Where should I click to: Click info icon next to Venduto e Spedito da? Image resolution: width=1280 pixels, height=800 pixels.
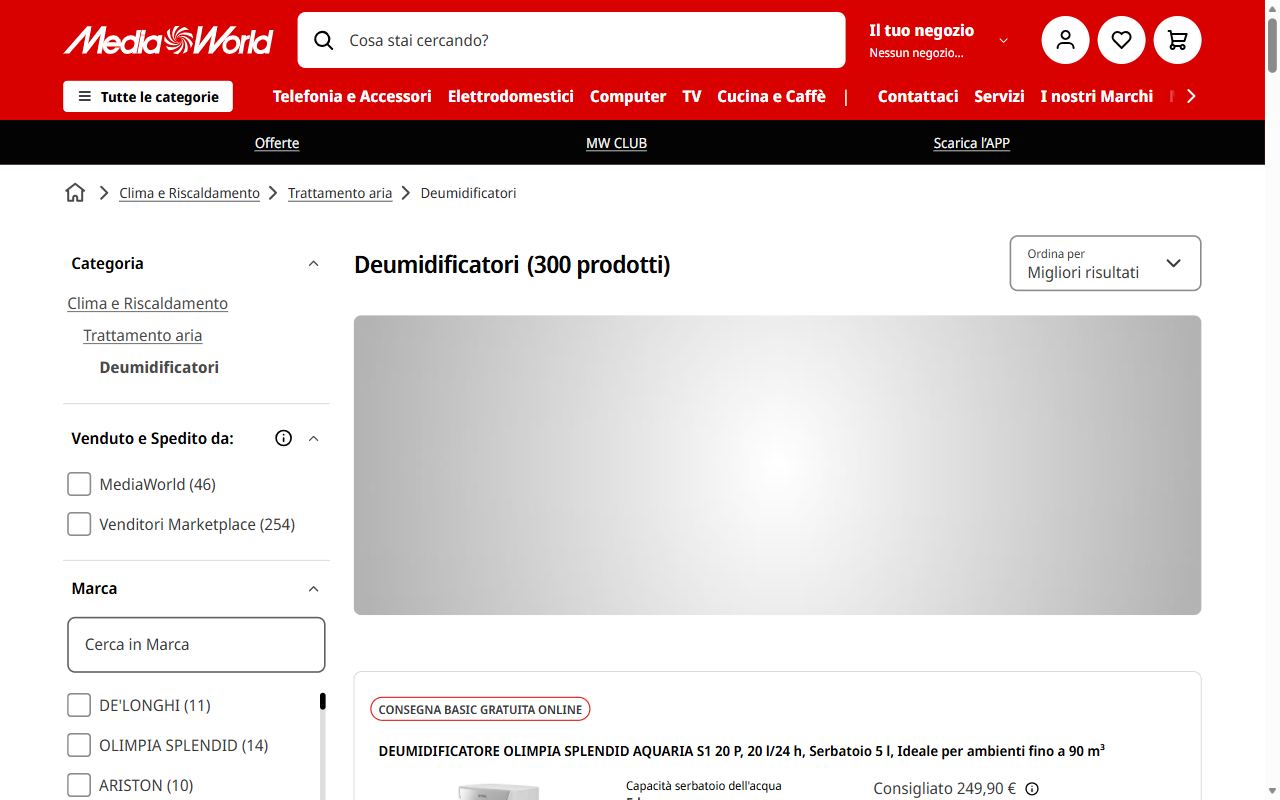(x=284, y=438)
